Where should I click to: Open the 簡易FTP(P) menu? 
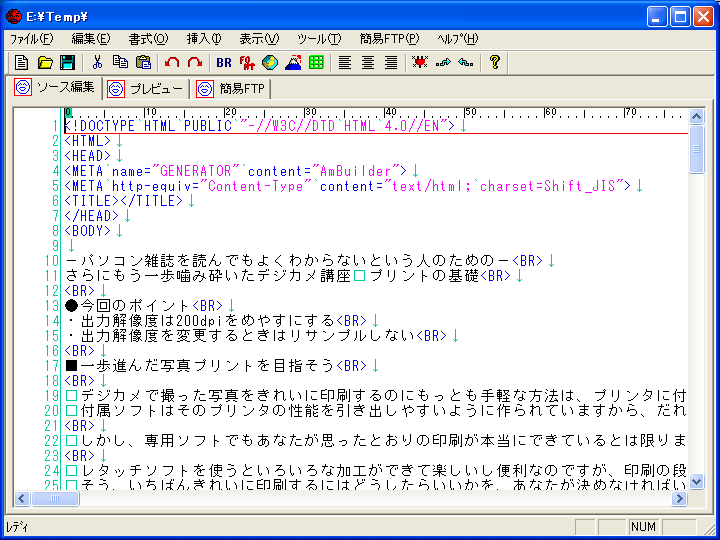(x=389, y=39)
